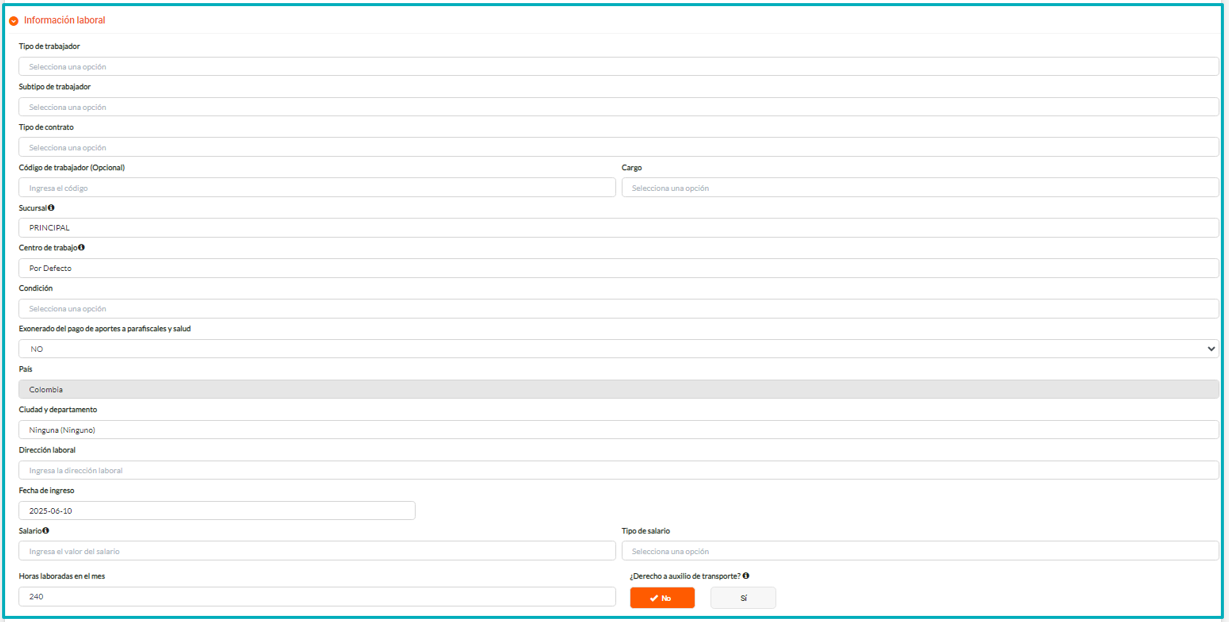Open the Tipo de salario dropdown

919,551
